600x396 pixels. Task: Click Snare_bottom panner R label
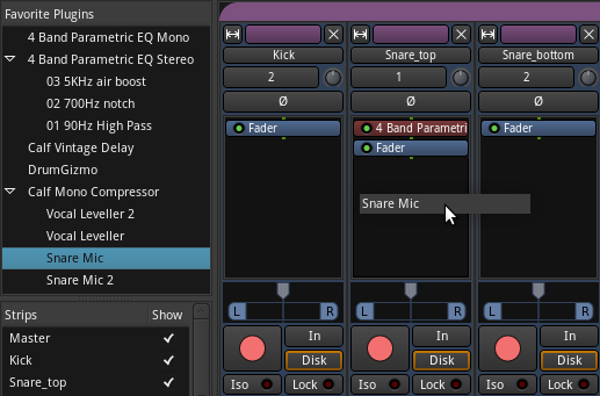click(x=585, y=311)
